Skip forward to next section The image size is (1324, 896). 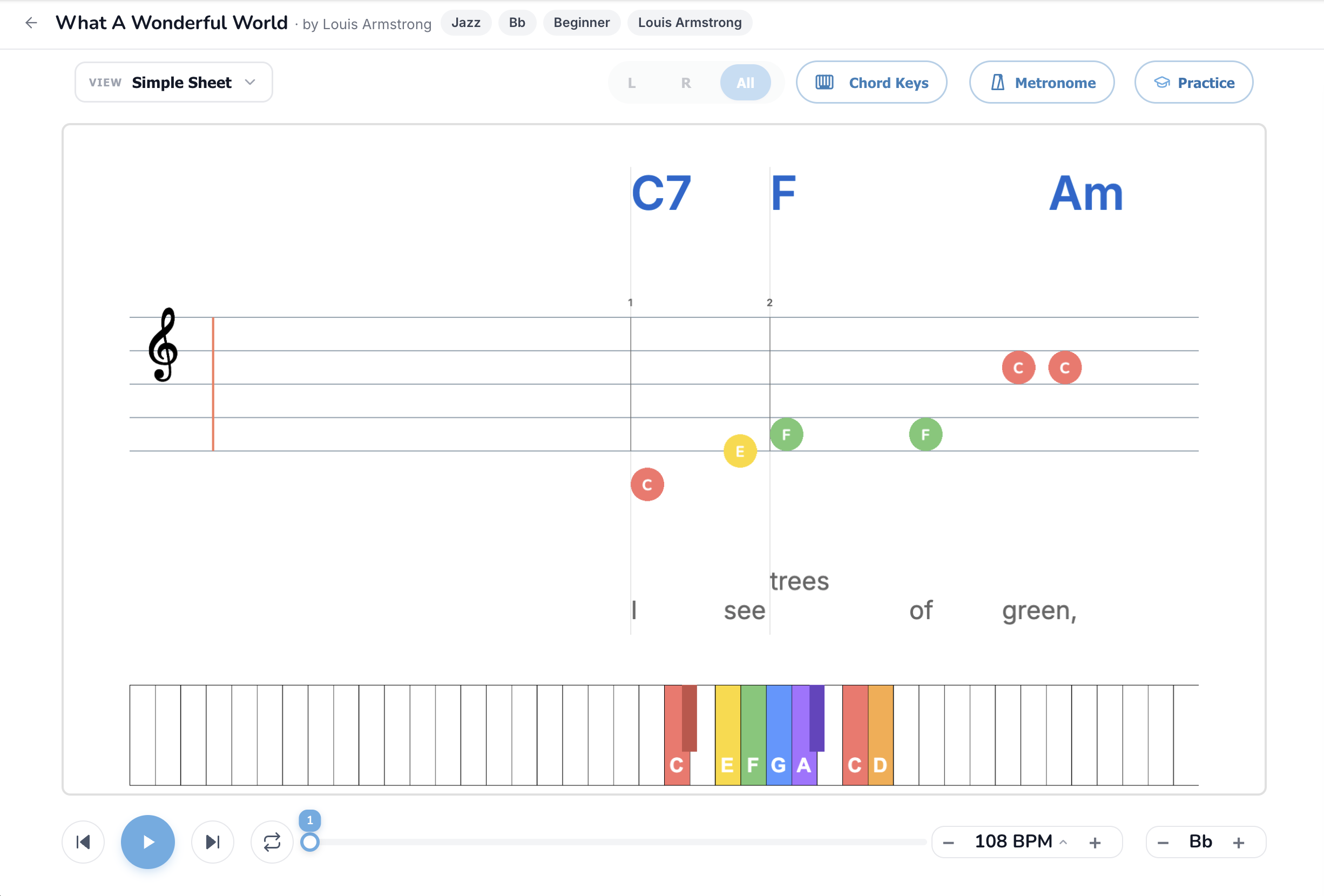click(213, 842)
